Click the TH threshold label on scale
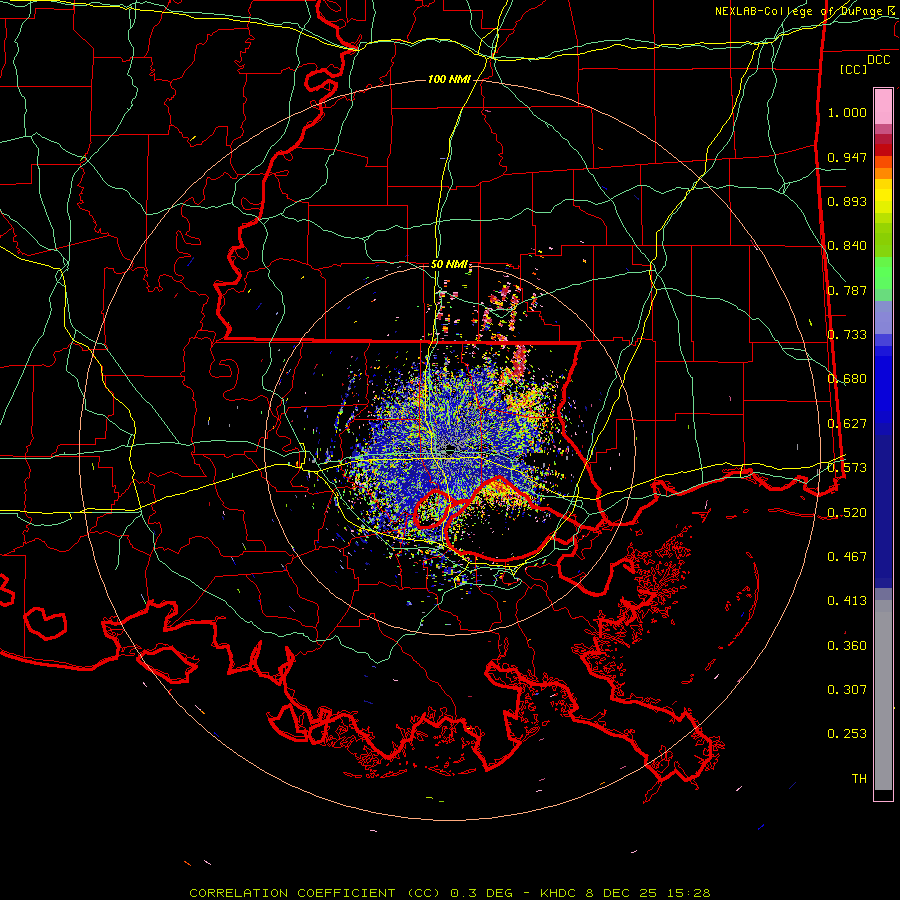Viewport: 900px width, 900px height. (859, 779)
